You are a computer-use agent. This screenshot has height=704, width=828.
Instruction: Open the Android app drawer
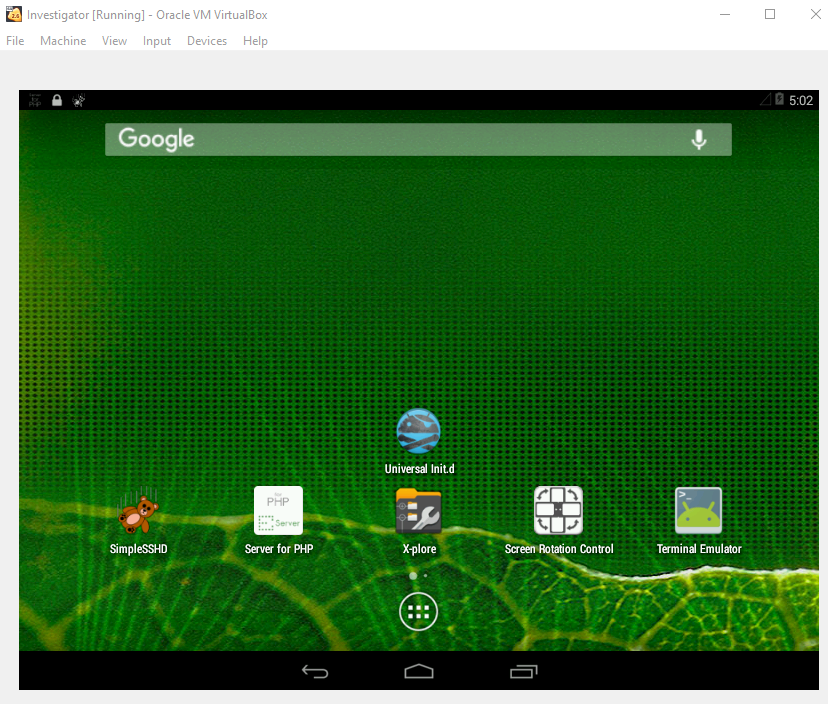pyautogui.click(x=418, y=612)
